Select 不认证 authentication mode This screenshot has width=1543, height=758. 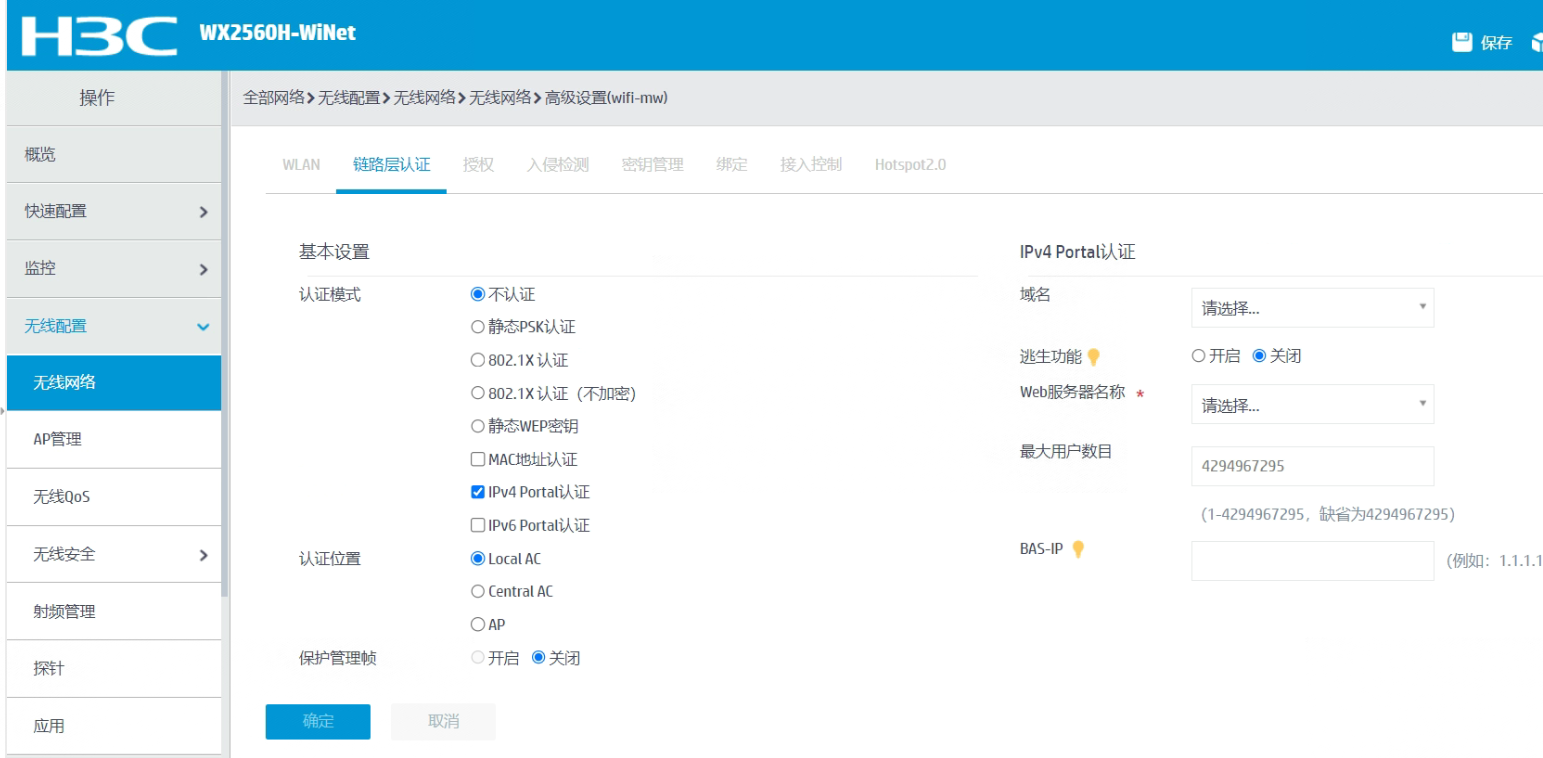477,295
